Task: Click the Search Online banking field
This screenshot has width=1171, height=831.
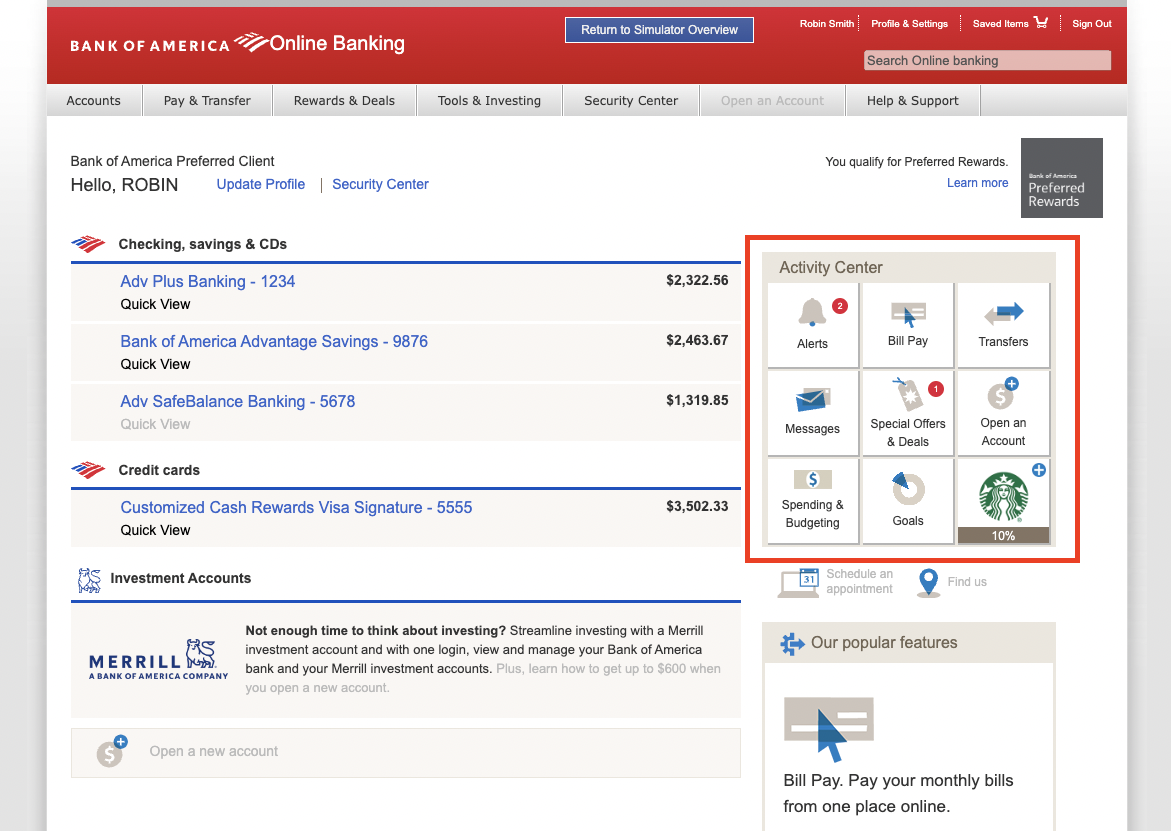Action: point(987,60)
